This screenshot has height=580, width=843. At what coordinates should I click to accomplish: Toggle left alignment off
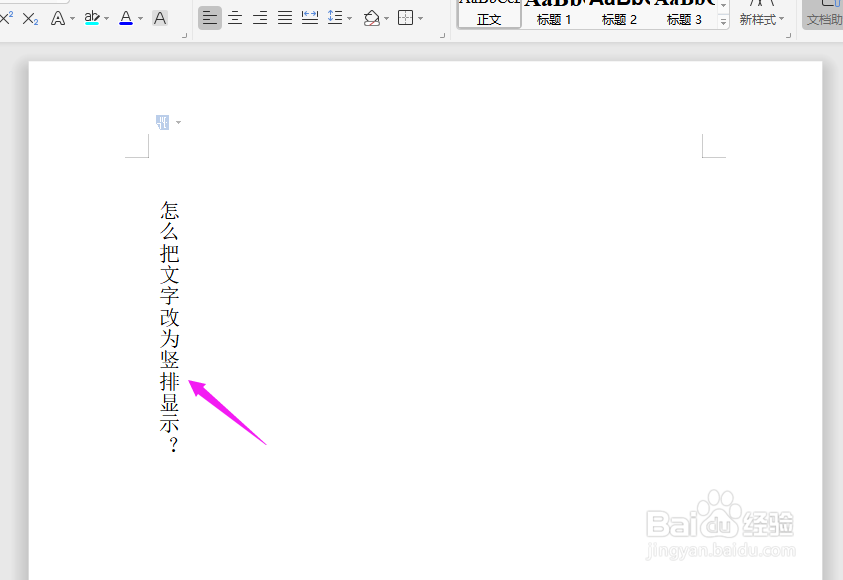tap(209, 17)
